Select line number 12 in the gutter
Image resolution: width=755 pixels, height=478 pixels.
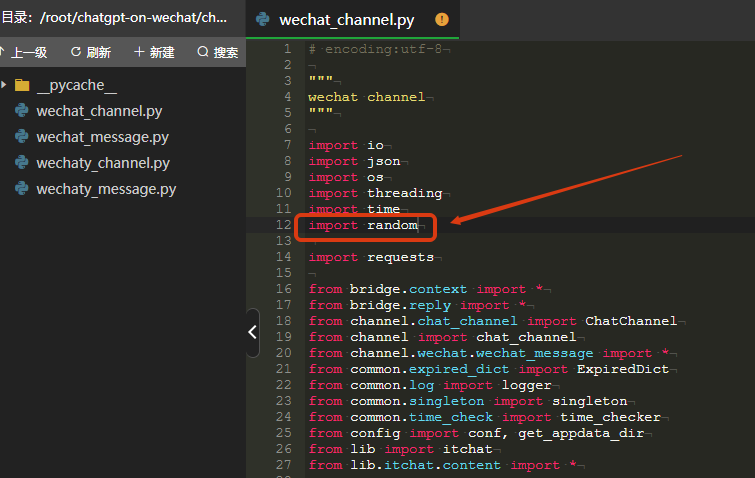284,225
